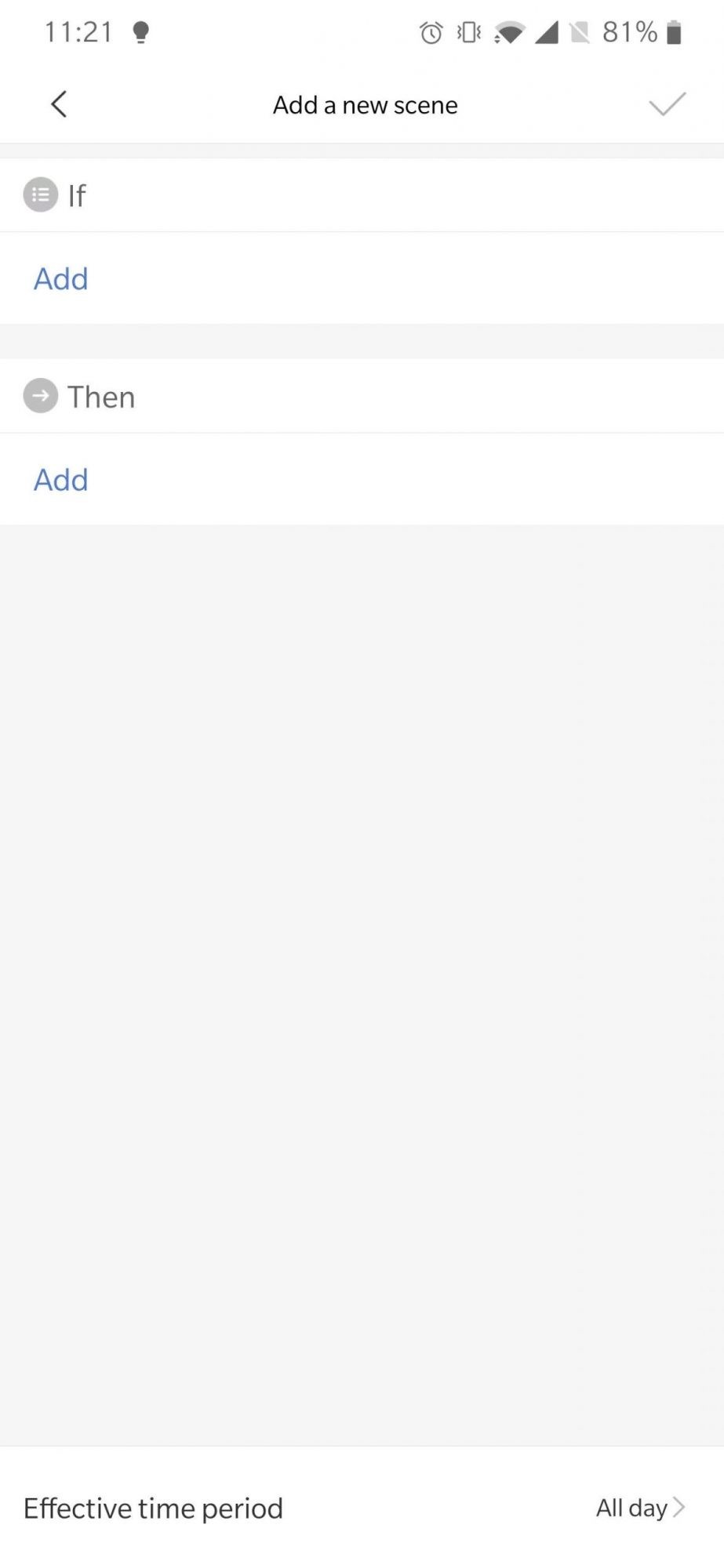Viewport: 724px width, 1568px height.
Task: Open the All day time period selector
Action: coord(631,1508)
